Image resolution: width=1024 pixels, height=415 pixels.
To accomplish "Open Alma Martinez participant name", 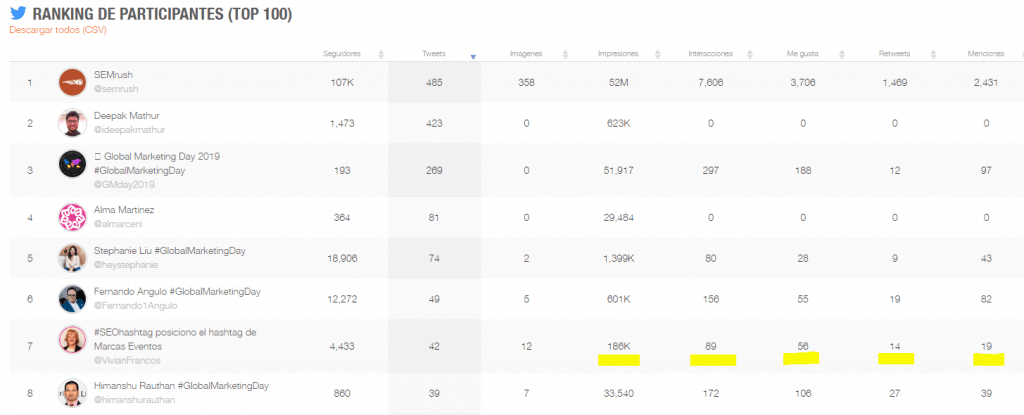I will tap(124, 210).
